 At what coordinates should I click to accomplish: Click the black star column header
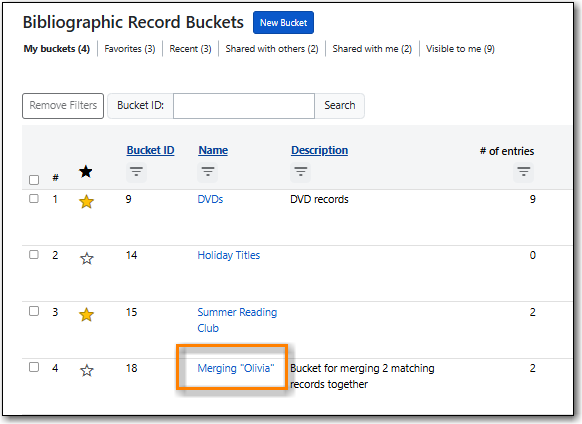(86, 172)
